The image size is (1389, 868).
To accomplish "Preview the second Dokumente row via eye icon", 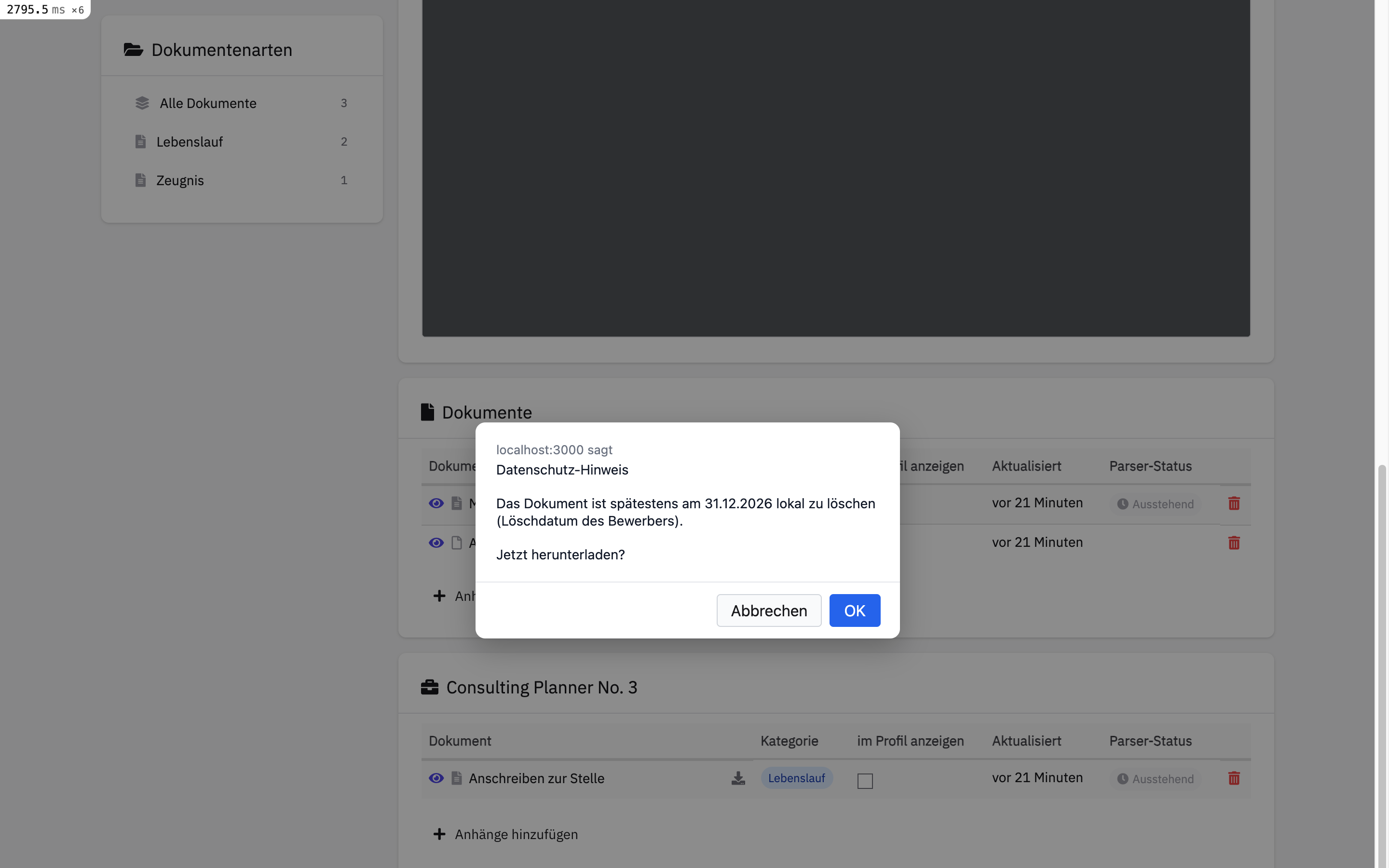I will click(436, 542).
